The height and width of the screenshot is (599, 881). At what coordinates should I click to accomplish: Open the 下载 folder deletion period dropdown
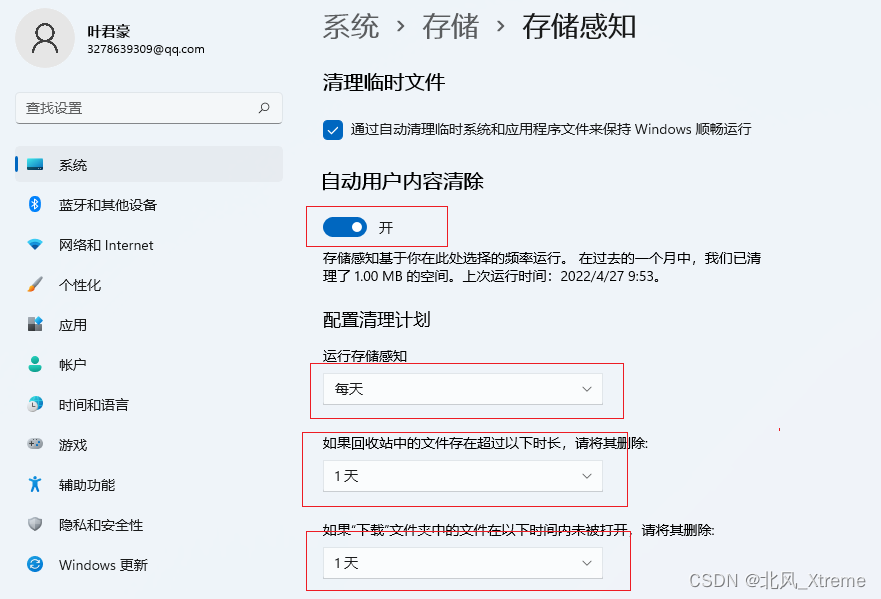(x=462, y=563)
